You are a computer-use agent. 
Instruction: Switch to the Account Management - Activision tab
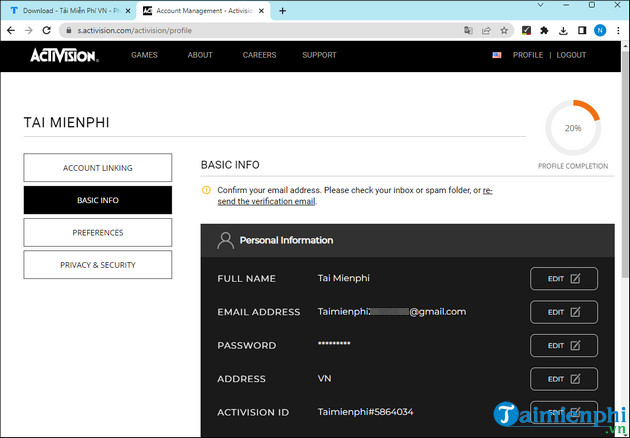click(x=204, y=11)
